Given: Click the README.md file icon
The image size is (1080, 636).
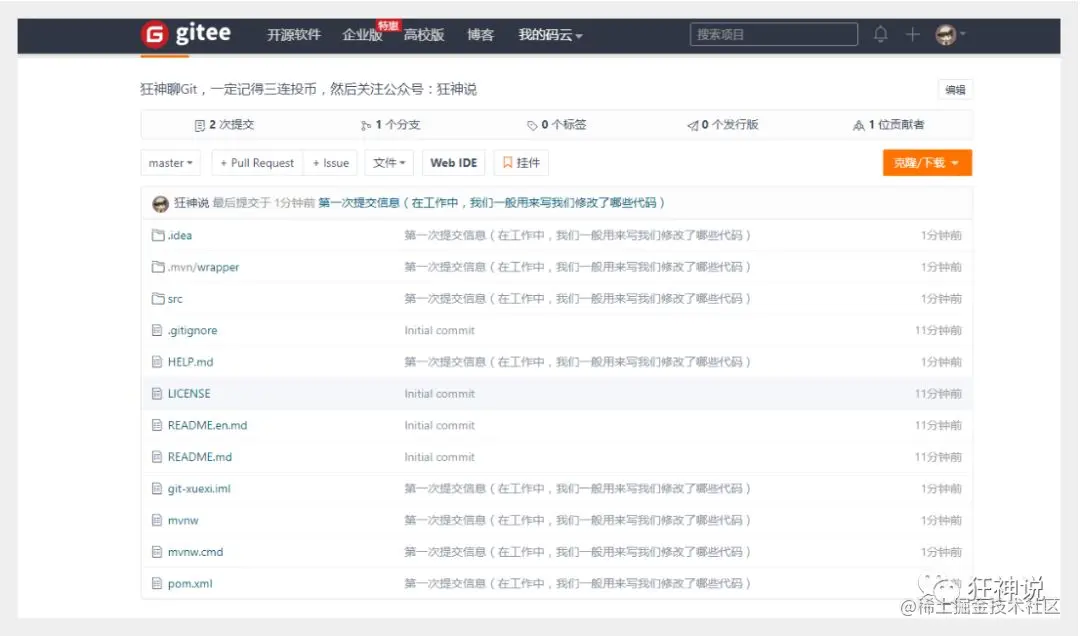Looking at the screenshot, I should [x=157, y=456].
